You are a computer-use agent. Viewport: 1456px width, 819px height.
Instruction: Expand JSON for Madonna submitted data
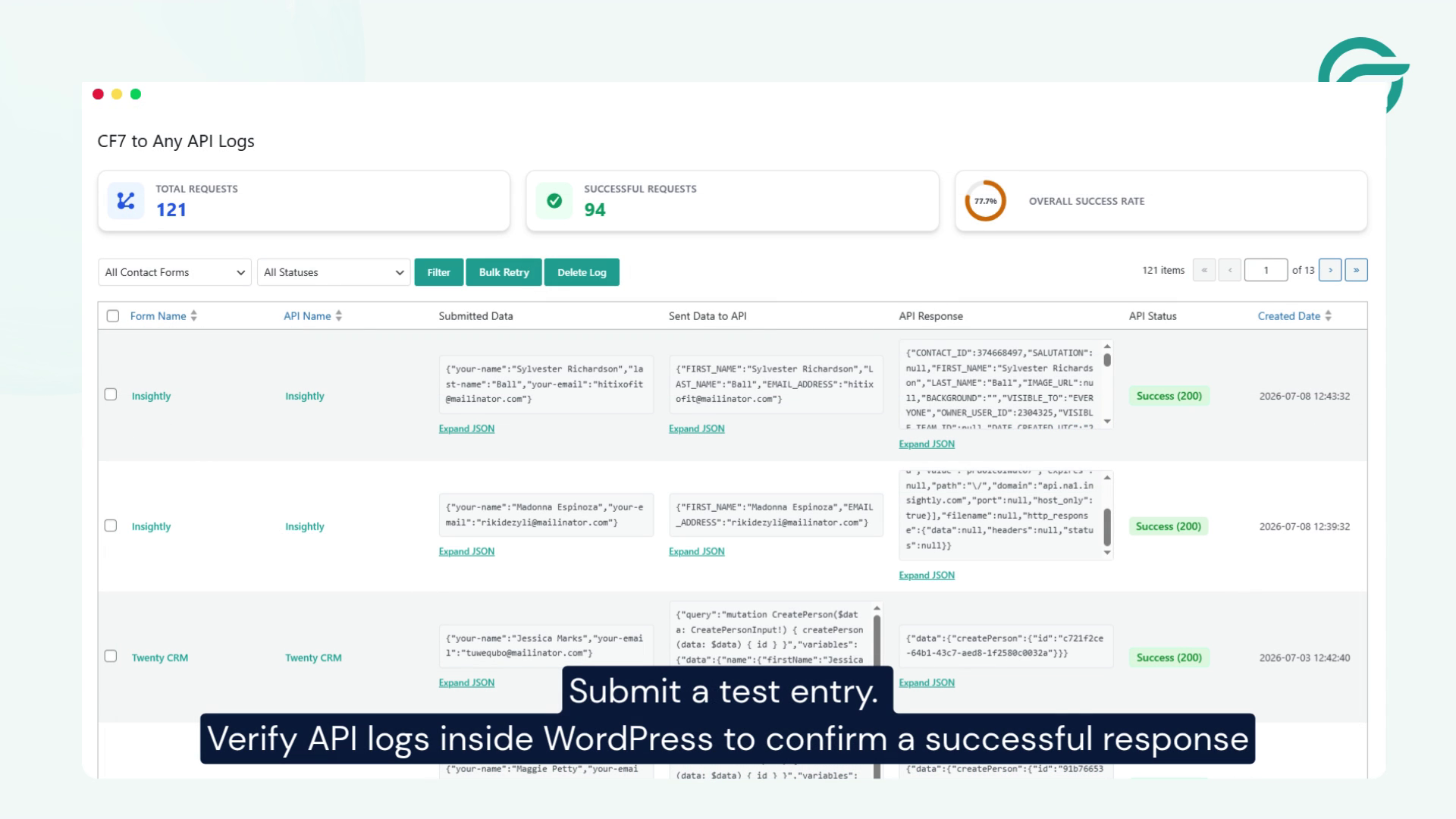coord(466,551)
